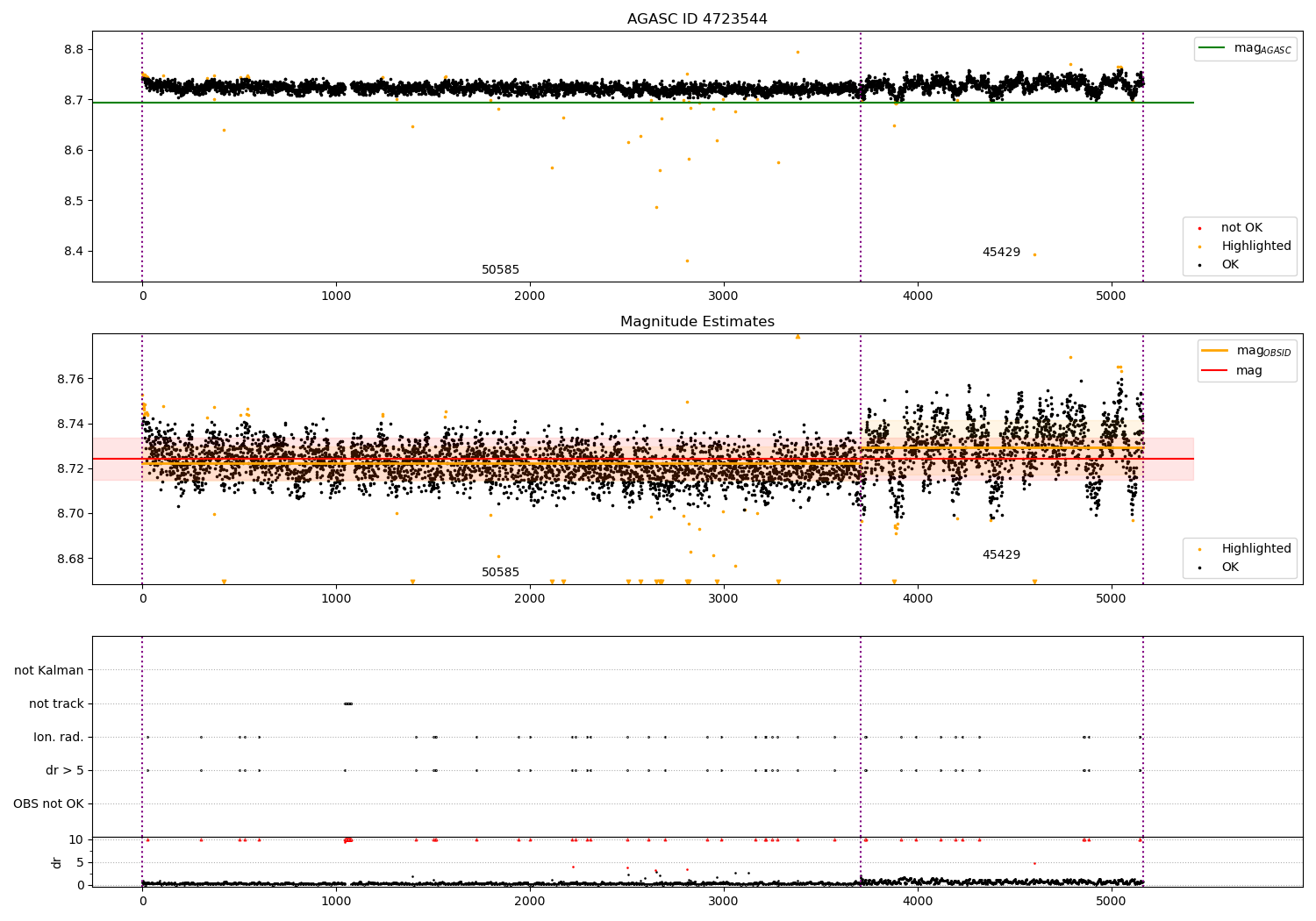
Task: Click the 10 tick on the dr axis
Action: click(x=76, y=839)
